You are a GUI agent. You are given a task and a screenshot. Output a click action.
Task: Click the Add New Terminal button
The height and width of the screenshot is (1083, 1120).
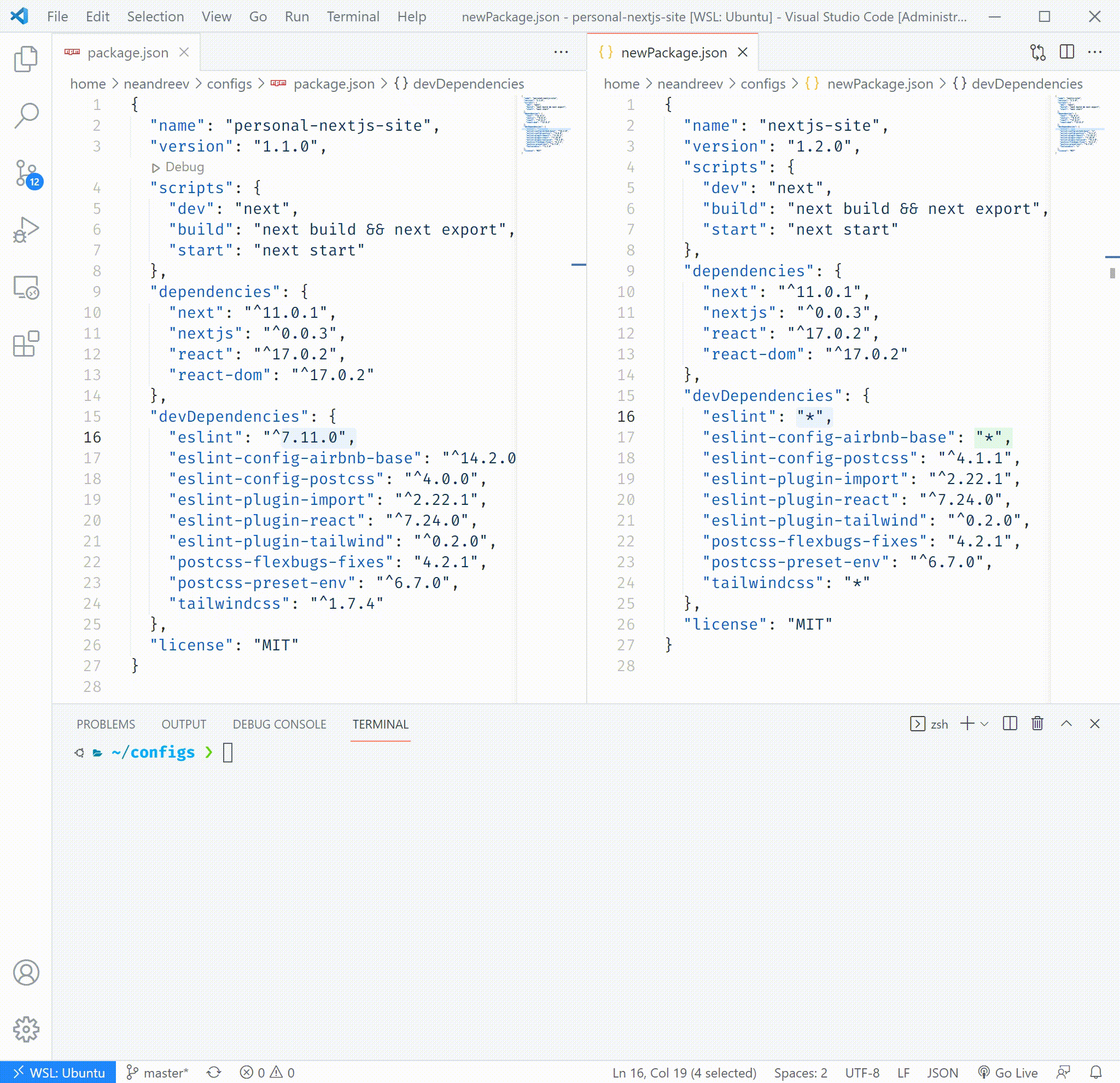pos(965,723)
